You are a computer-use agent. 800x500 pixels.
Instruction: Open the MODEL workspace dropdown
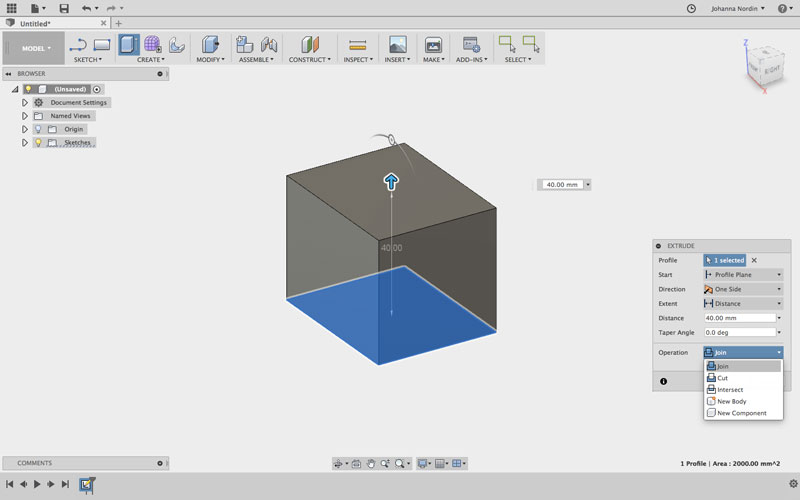(35, 48)
